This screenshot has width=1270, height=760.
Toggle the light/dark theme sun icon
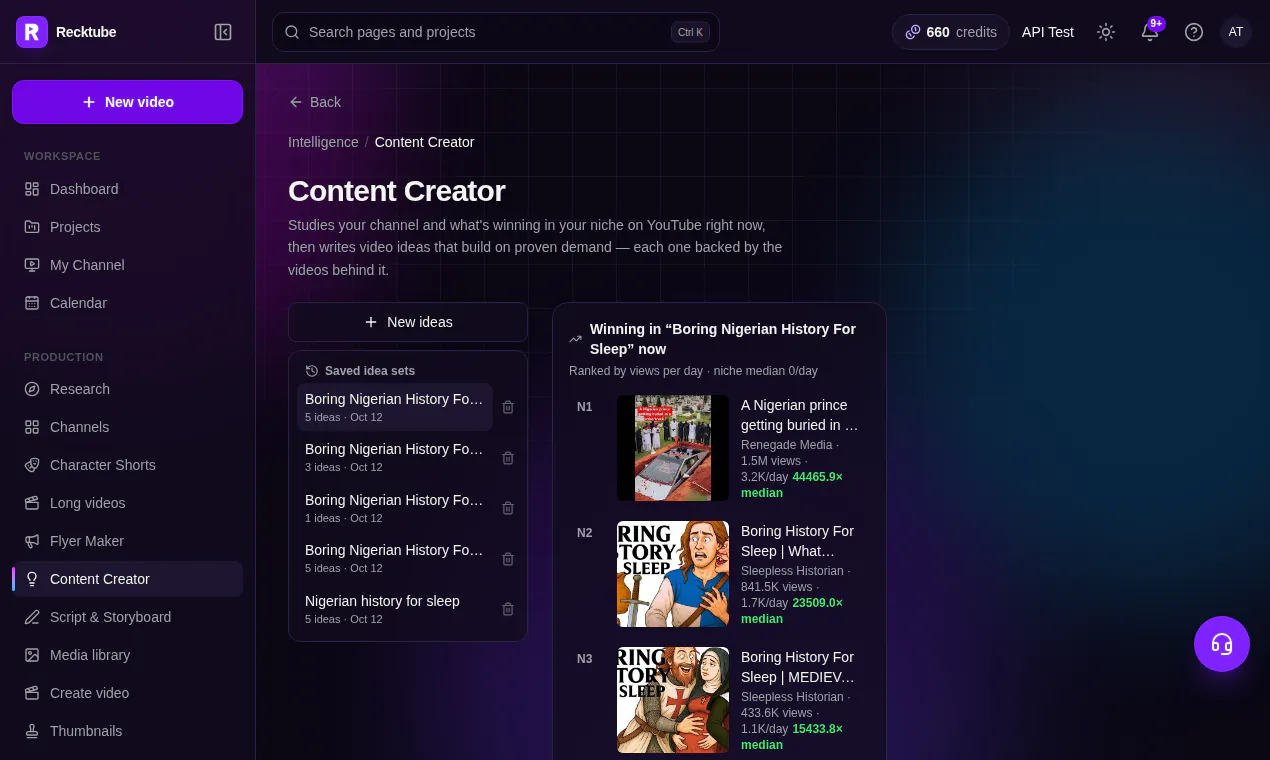(1106, 32)
